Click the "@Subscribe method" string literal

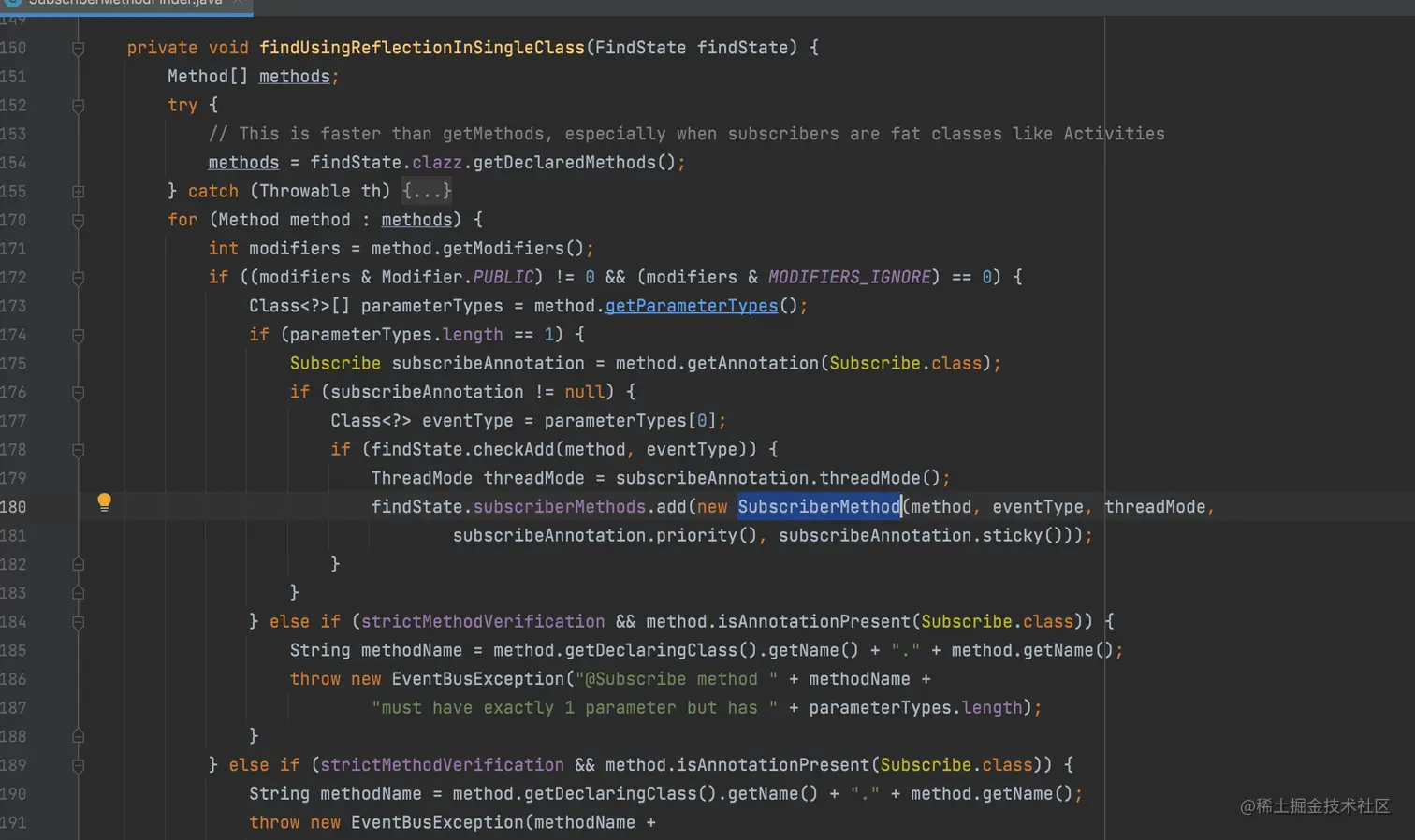pos(677,679)
